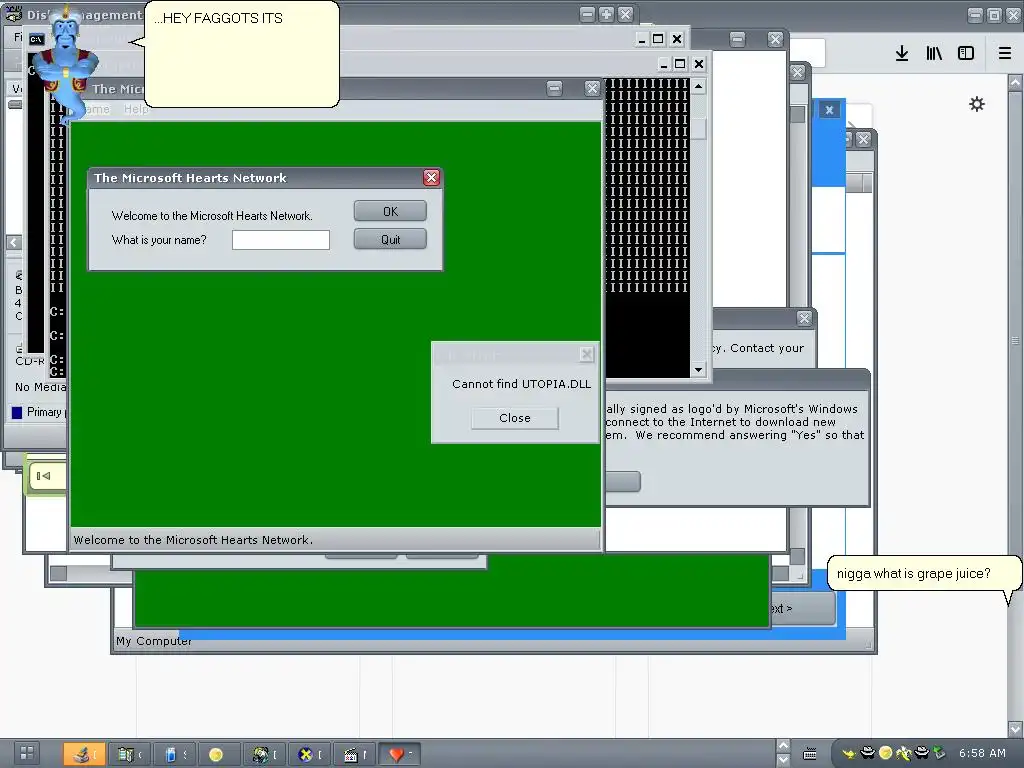Screen dimensions: 1024x768
Task: Switch to the orange Disk Management taskbar item
Action: click(84, 754)
